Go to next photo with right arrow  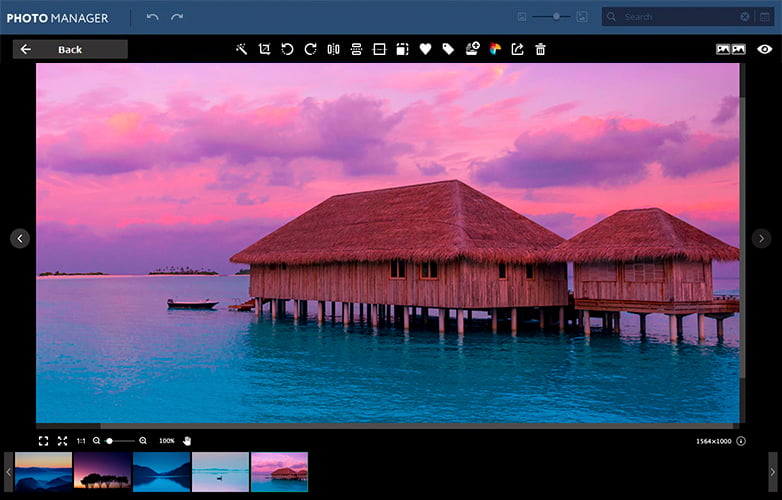point(762,238)
